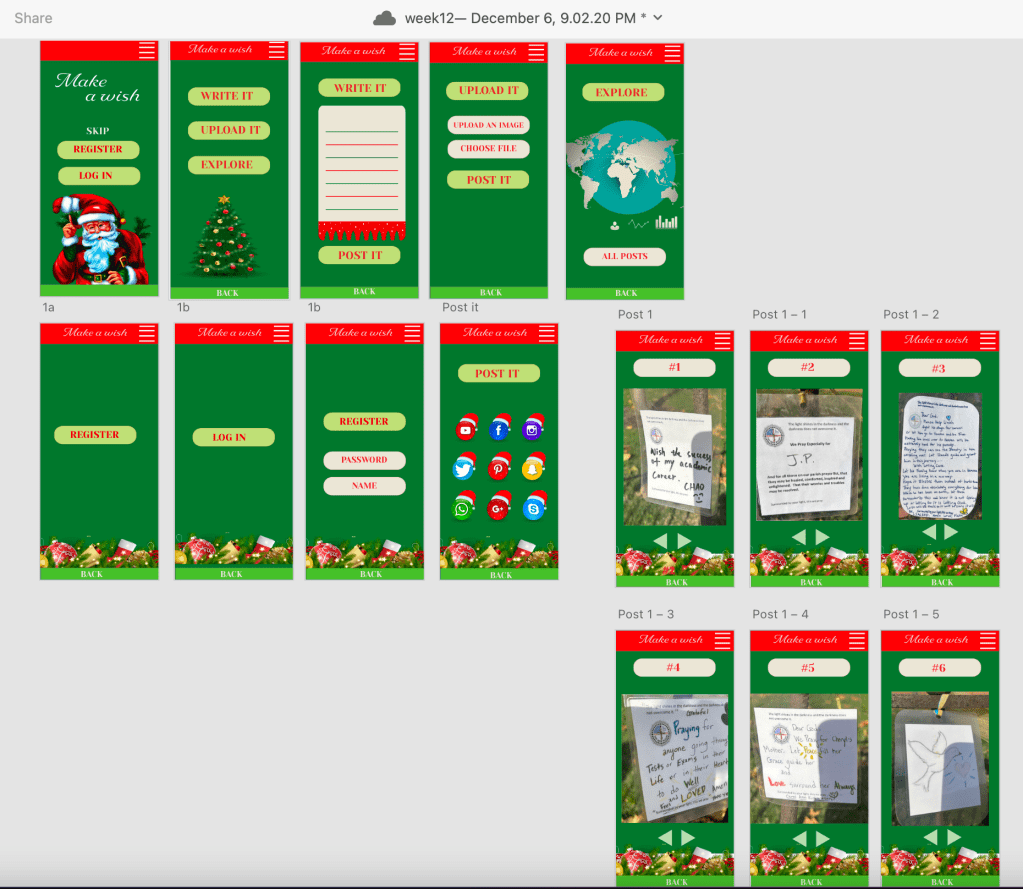This screenshot has height=889, width=1023.
Task: Click the red Google+ icon
Action: pos(498,509)
